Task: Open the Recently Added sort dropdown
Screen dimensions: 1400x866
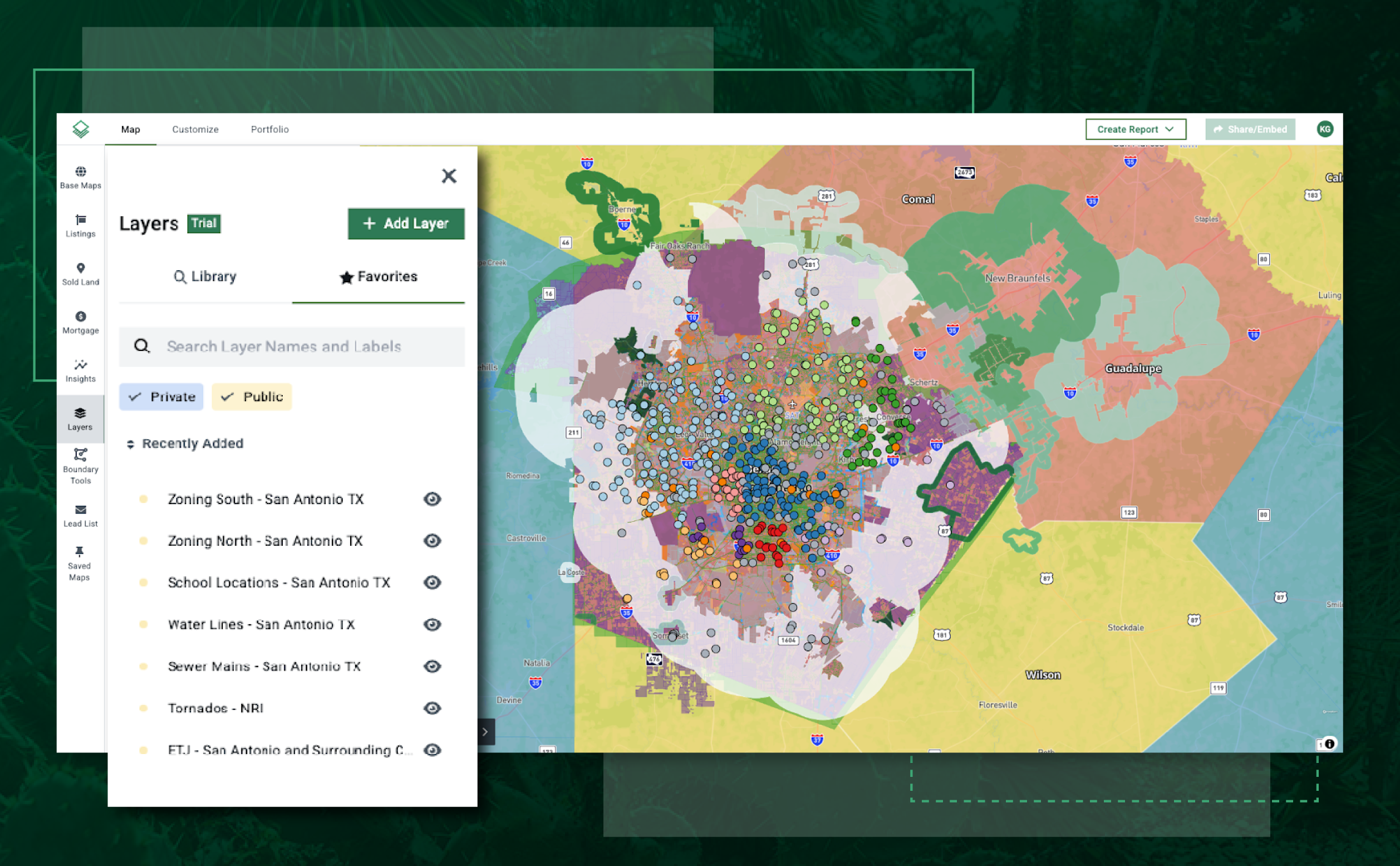Action: click(185, 443)
